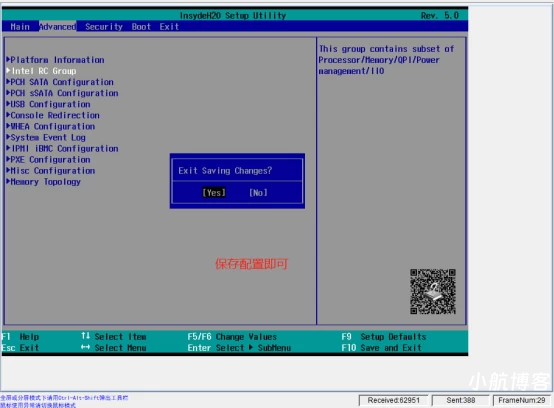This screenshot has height=408, width=554.
Task: Select the Exit menu tab
Action: pyautogui.click(x=169, y=26)
